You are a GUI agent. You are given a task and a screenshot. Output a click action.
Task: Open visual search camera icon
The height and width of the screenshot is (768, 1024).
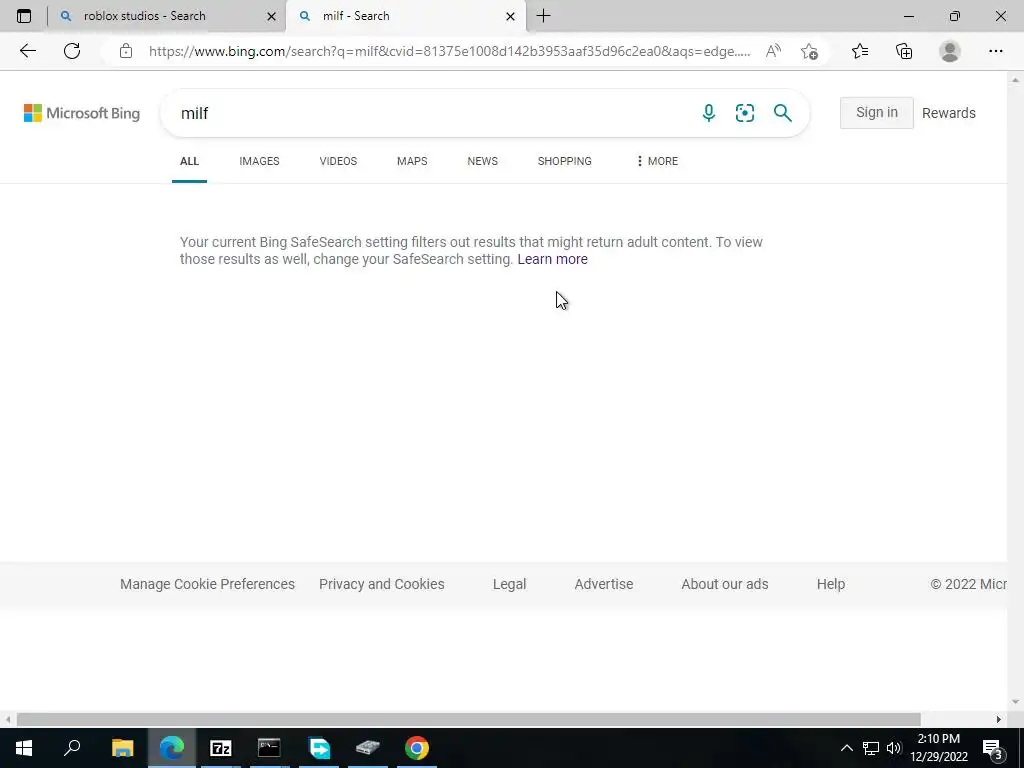tap(745, 113)
